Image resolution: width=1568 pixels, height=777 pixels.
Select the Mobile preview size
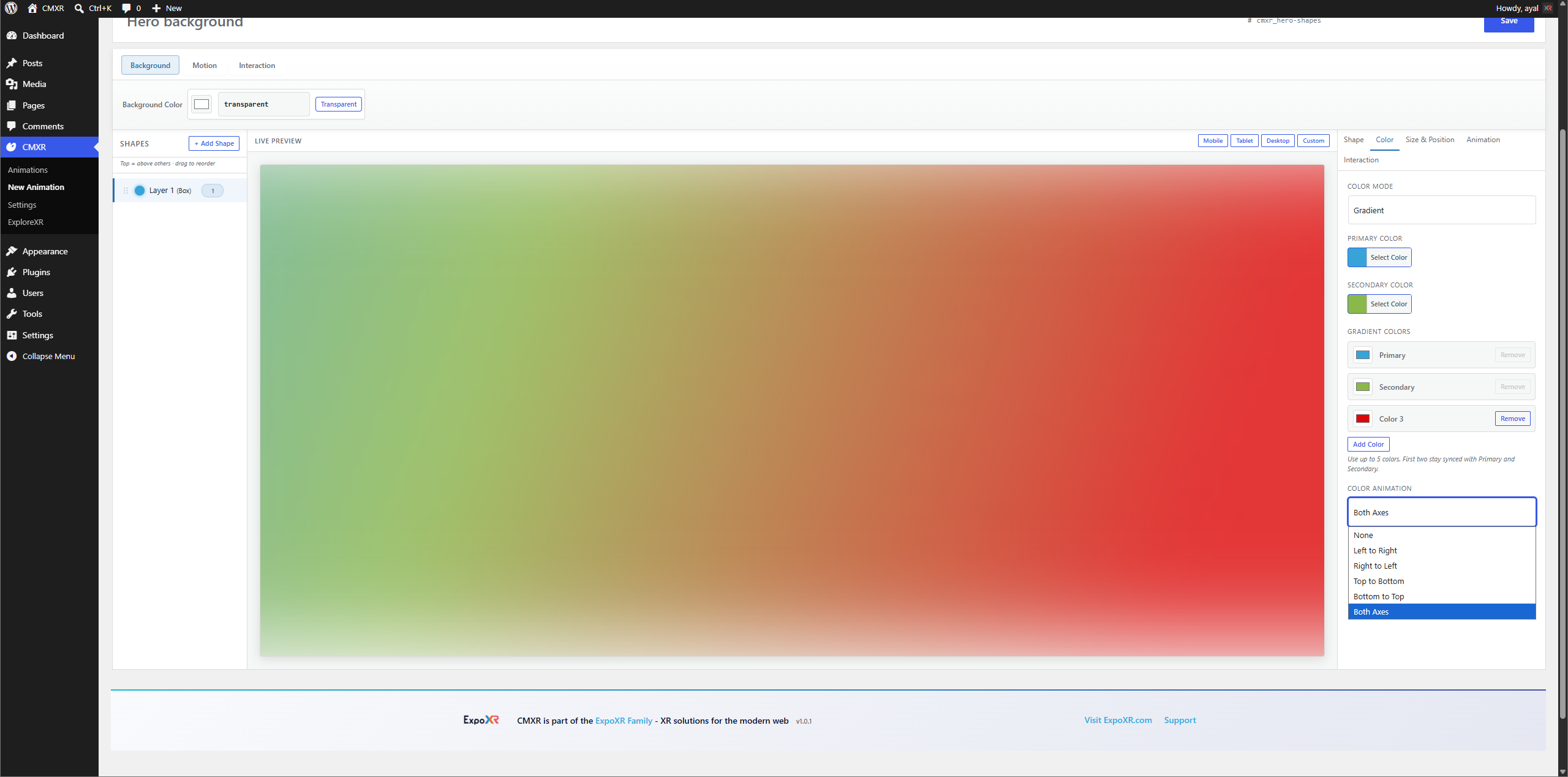pyautogui.click(x=1213, y=140)
